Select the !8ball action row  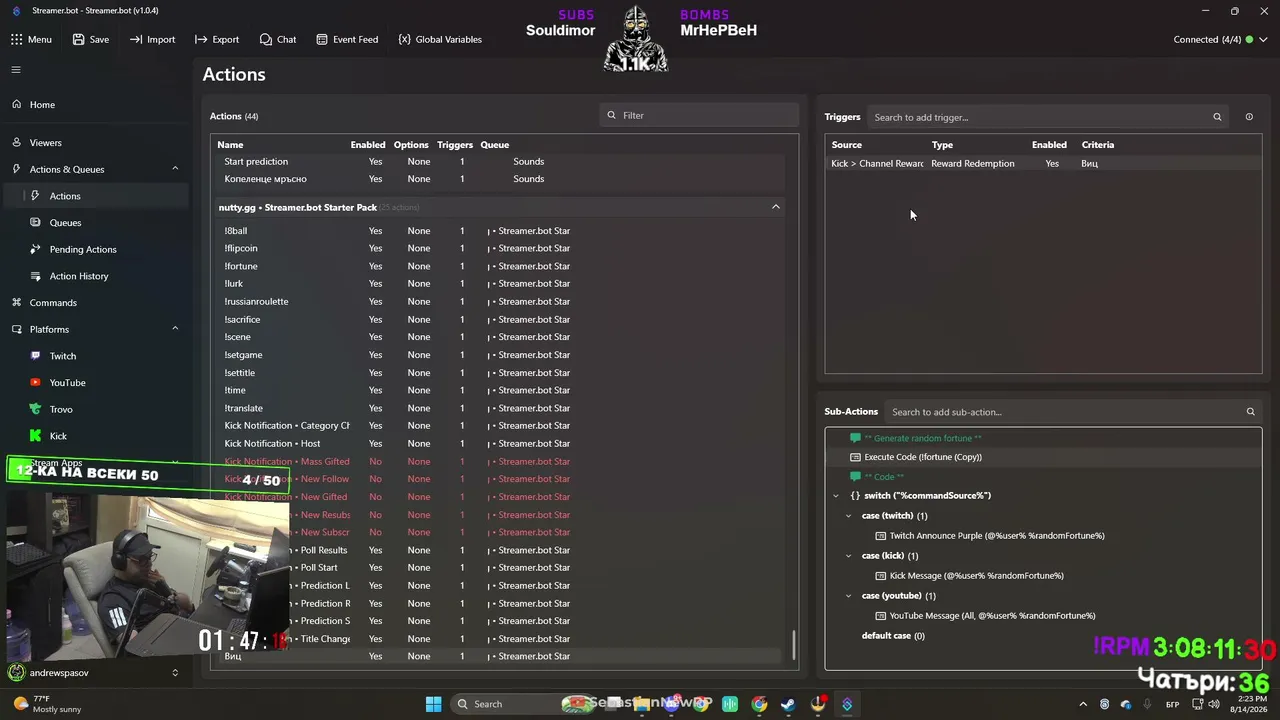click(500, 231)
